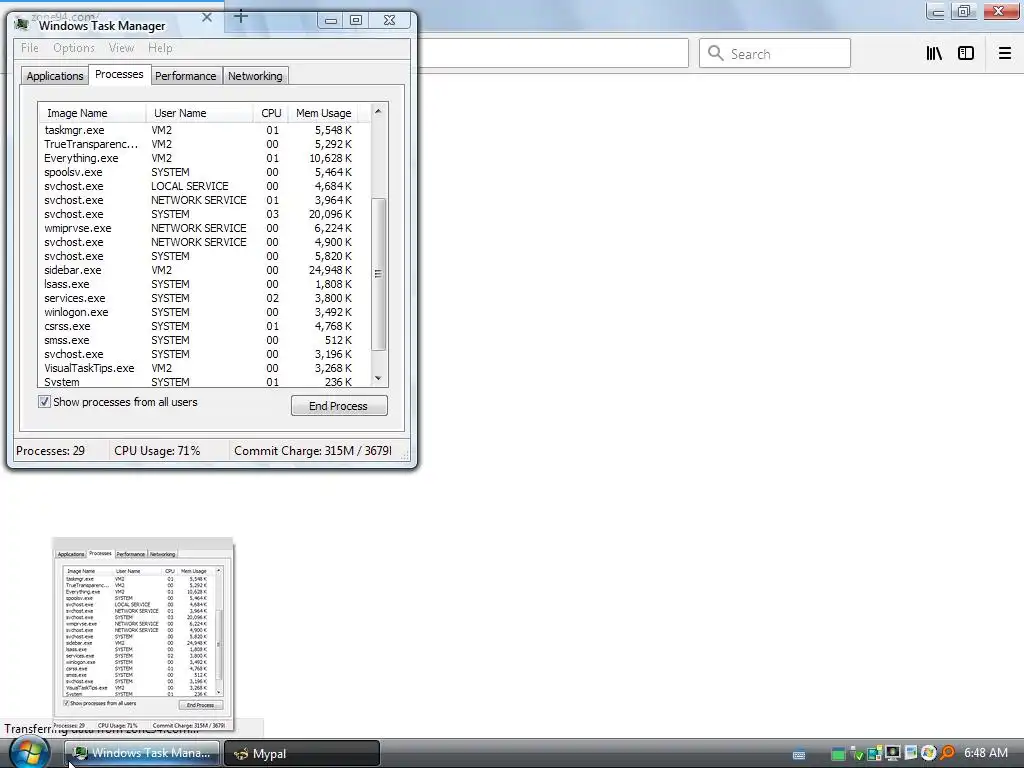Screen dimensions: 1024x768
Task: Sort by the CPU column header
Action: point(270,113)
